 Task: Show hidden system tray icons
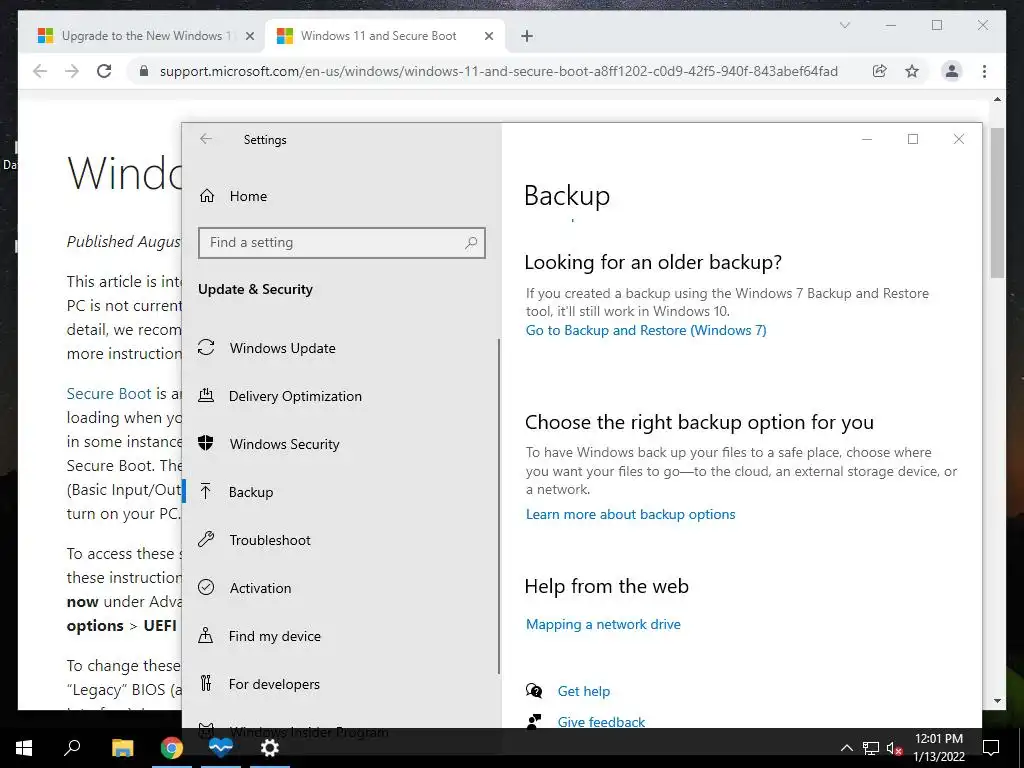(846, 748)
